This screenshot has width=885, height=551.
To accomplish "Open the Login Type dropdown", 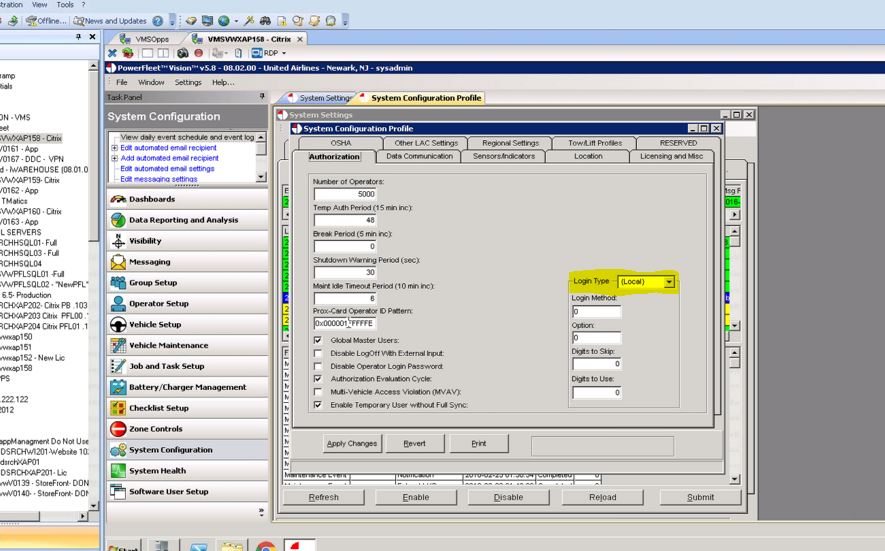I will coord(669,282).
